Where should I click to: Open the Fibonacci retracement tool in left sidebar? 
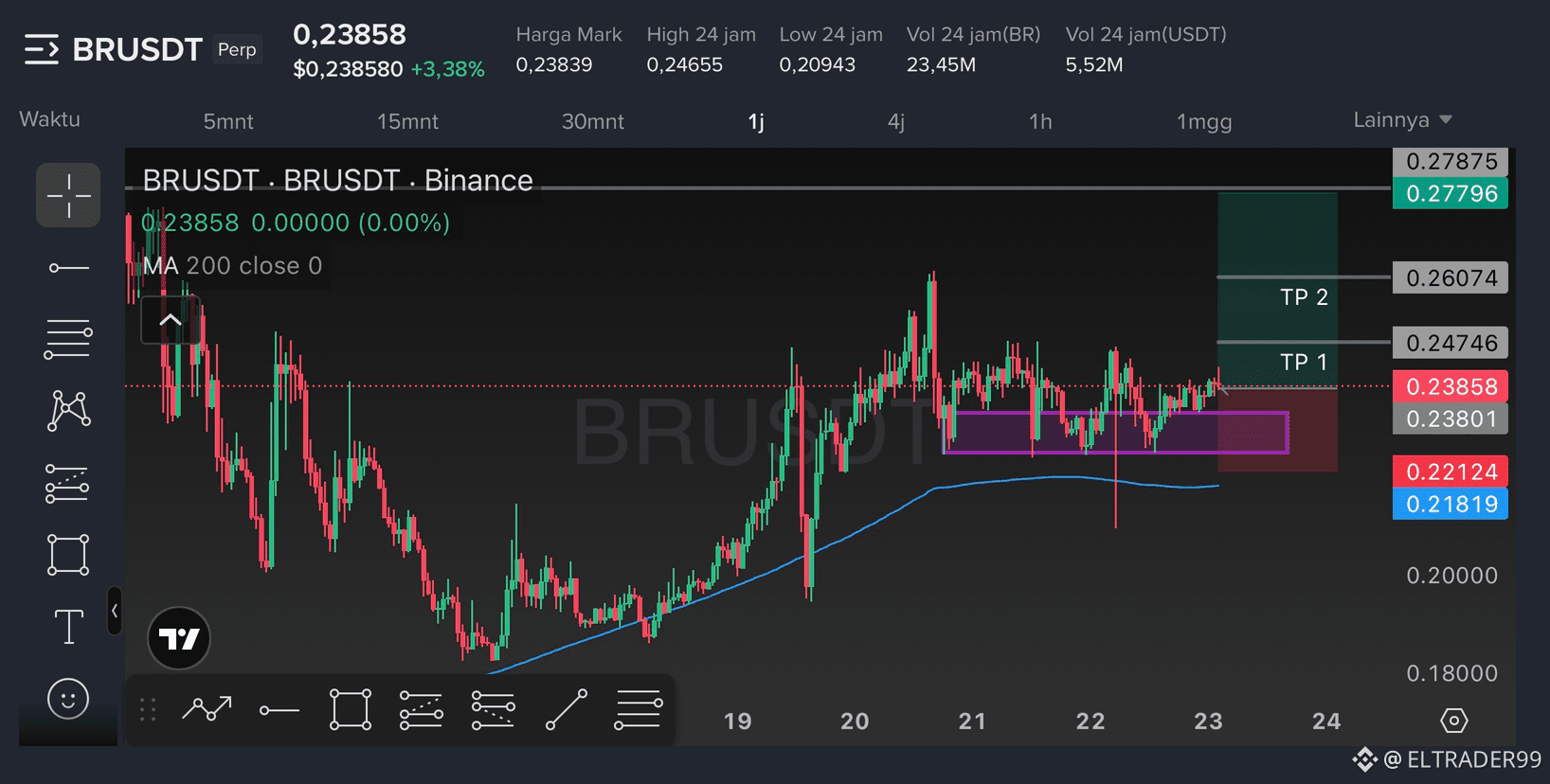point(68,339)
